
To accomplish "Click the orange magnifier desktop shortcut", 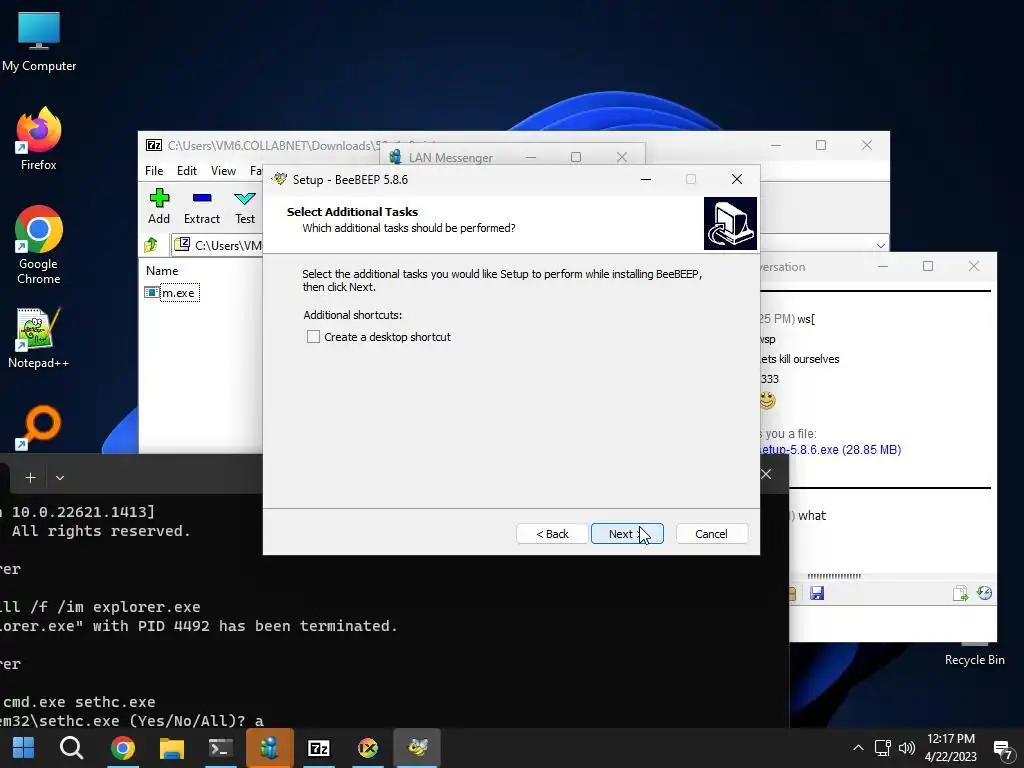I will tap(39, 428).
